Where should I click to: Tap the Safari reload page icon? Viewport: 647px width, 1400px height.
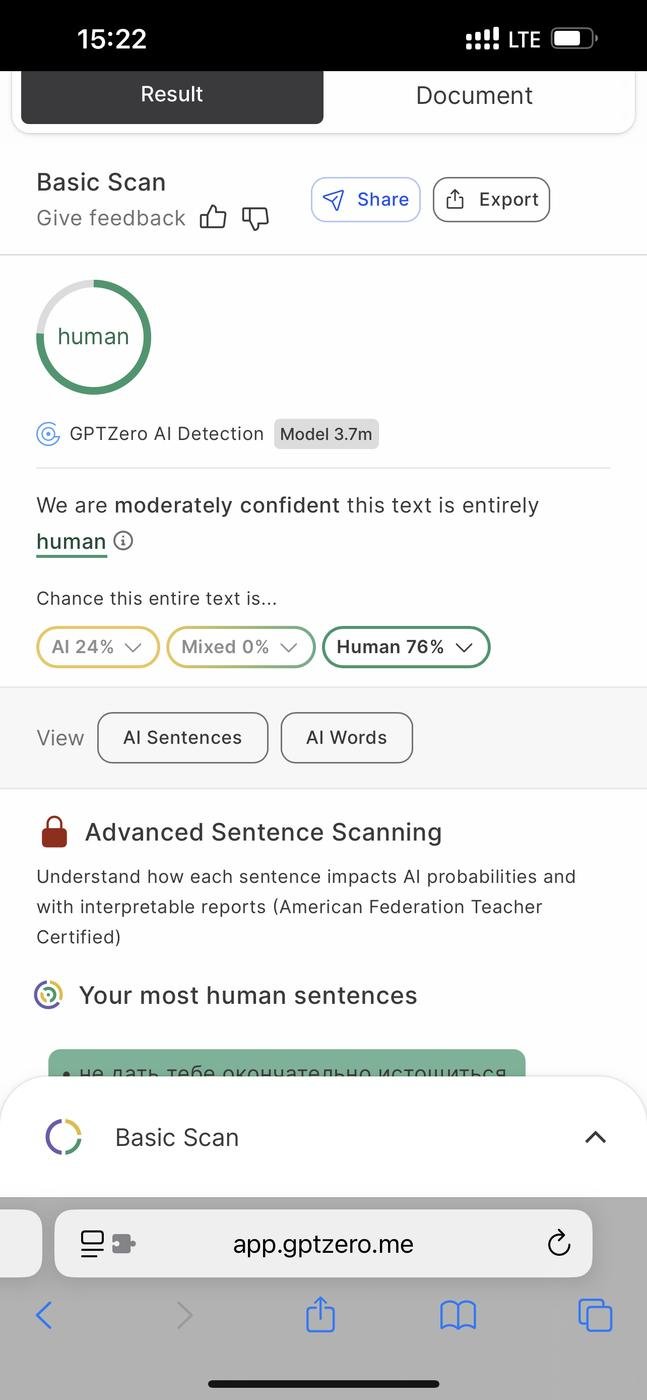pyautogui.click(x=559, y=1243)
